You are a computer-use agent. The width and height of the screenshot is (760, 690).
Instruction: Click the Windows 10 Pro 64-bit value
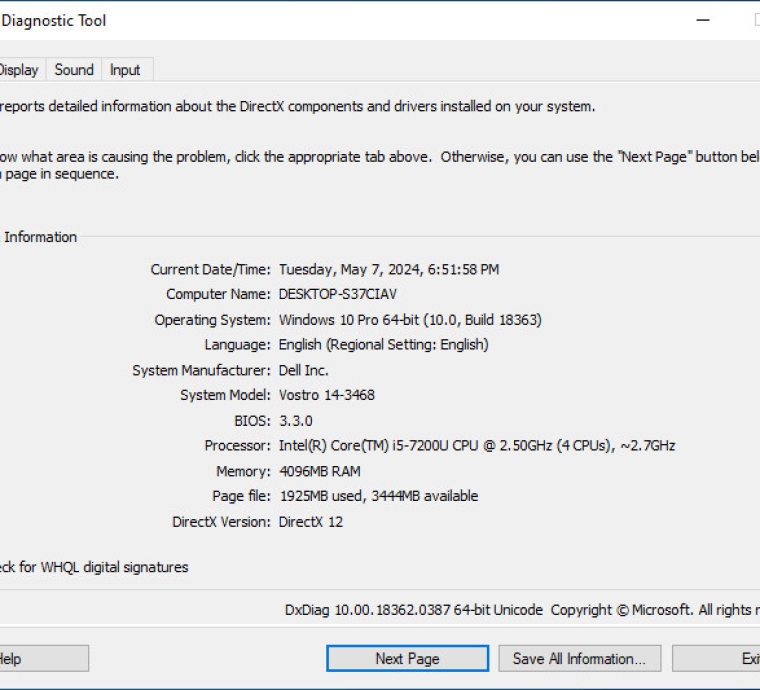point(410,320)
